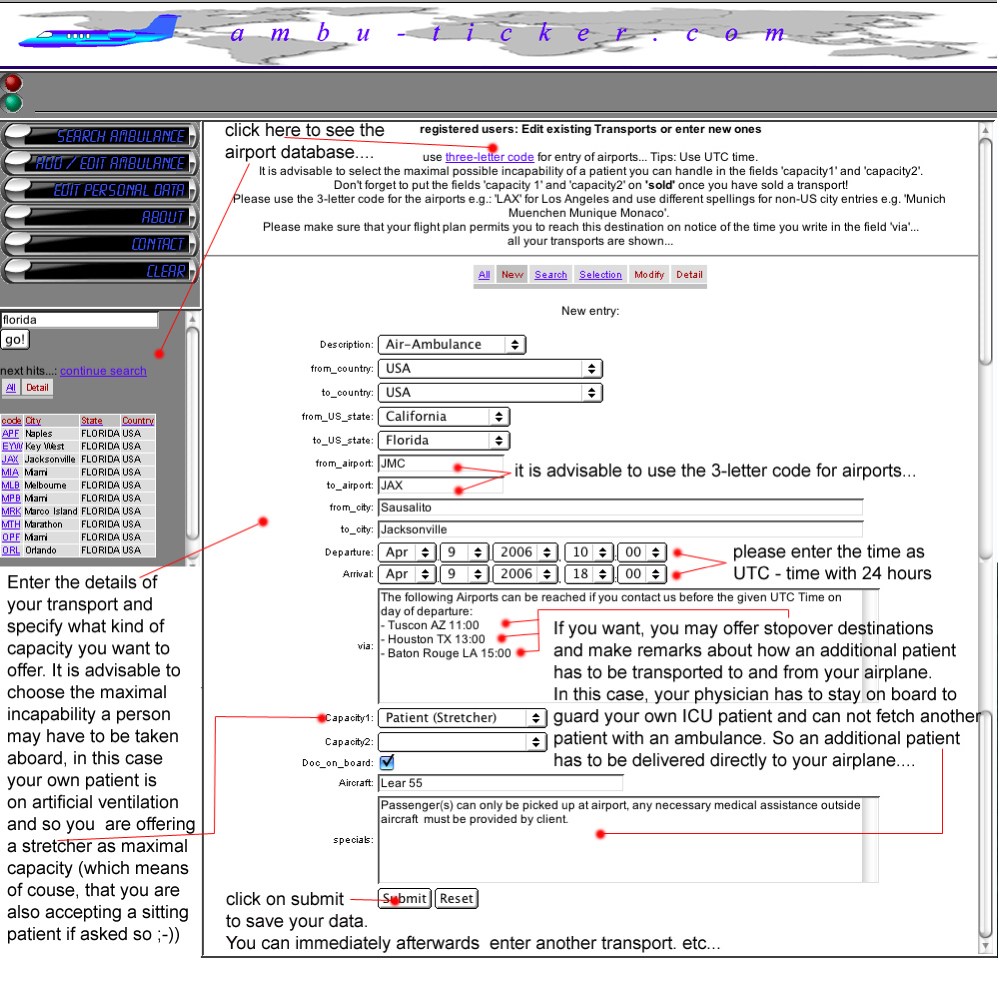Switch to the New tab

point(512,274)
